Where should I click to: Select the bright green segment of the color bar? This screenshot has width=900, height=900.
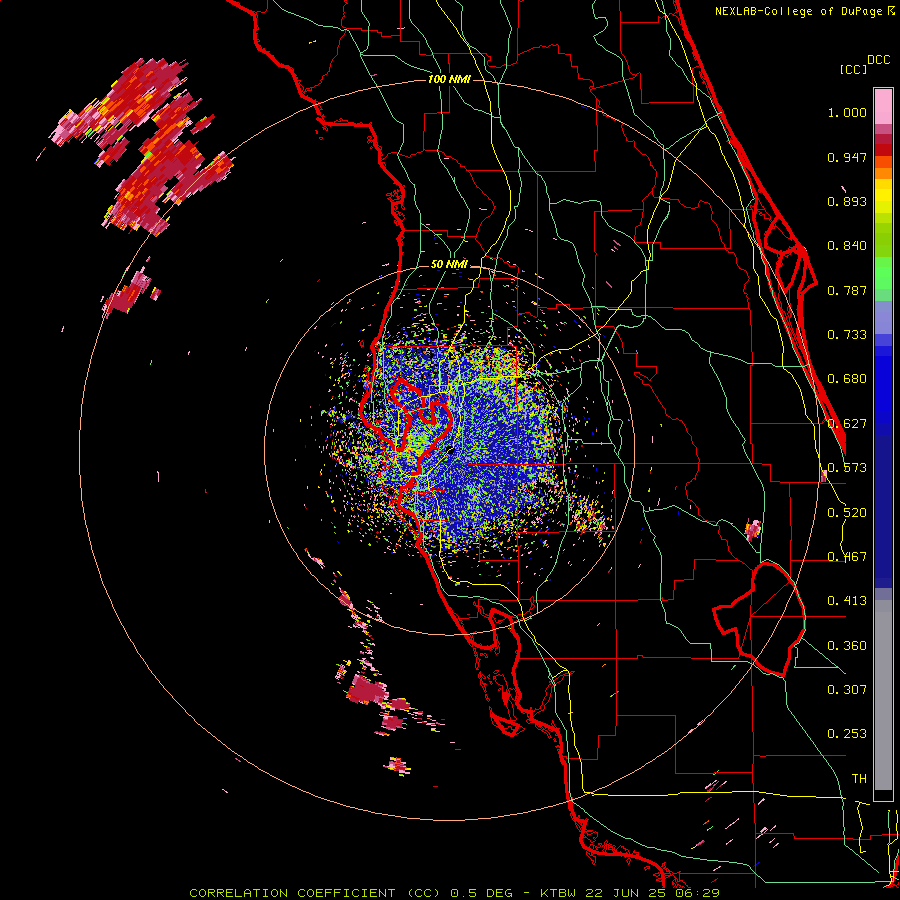[x=883, y=273]
